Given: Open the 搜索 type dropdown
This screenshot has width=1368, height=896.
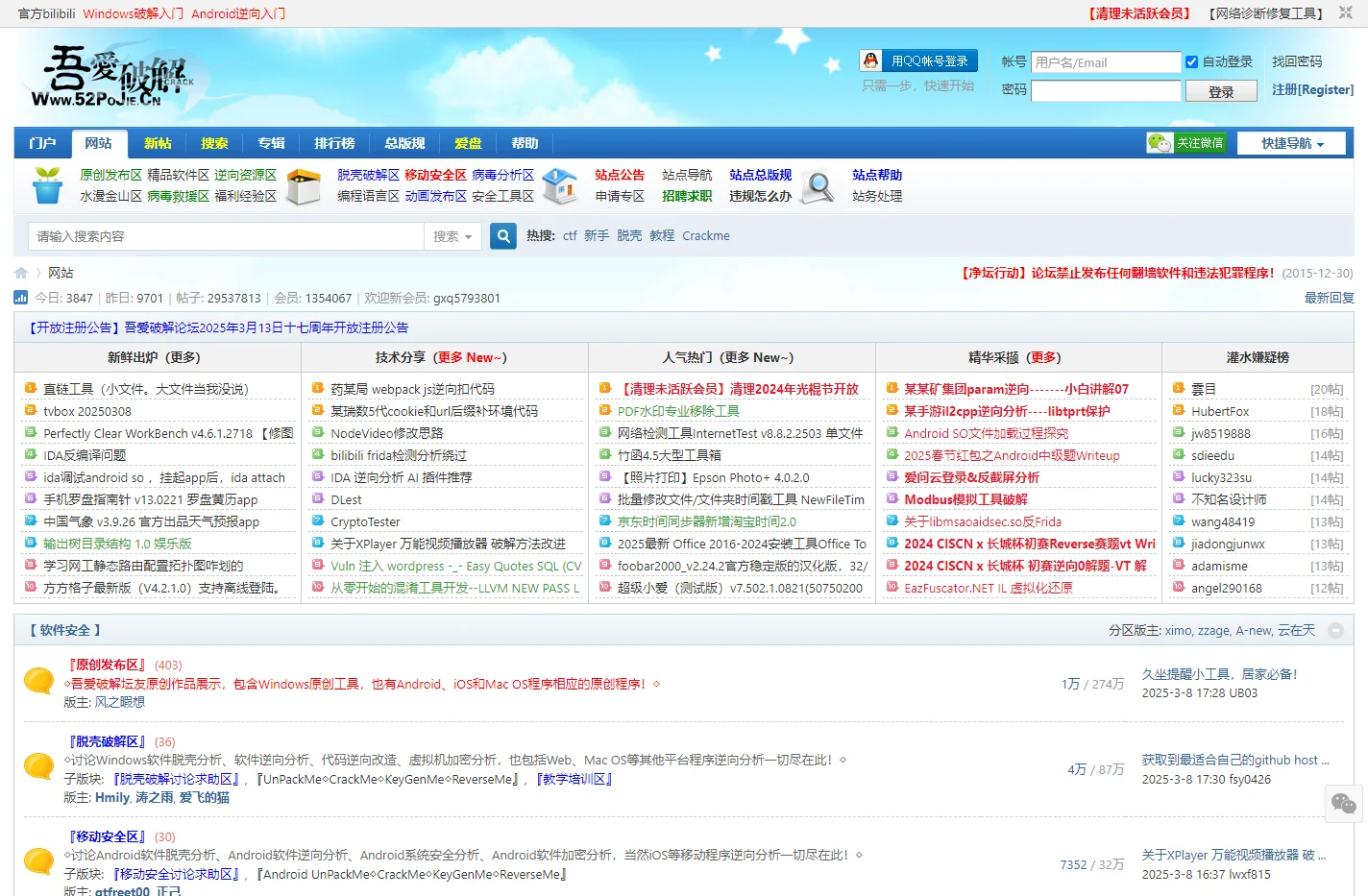Looking at the screenshot, I should [452, 236].
